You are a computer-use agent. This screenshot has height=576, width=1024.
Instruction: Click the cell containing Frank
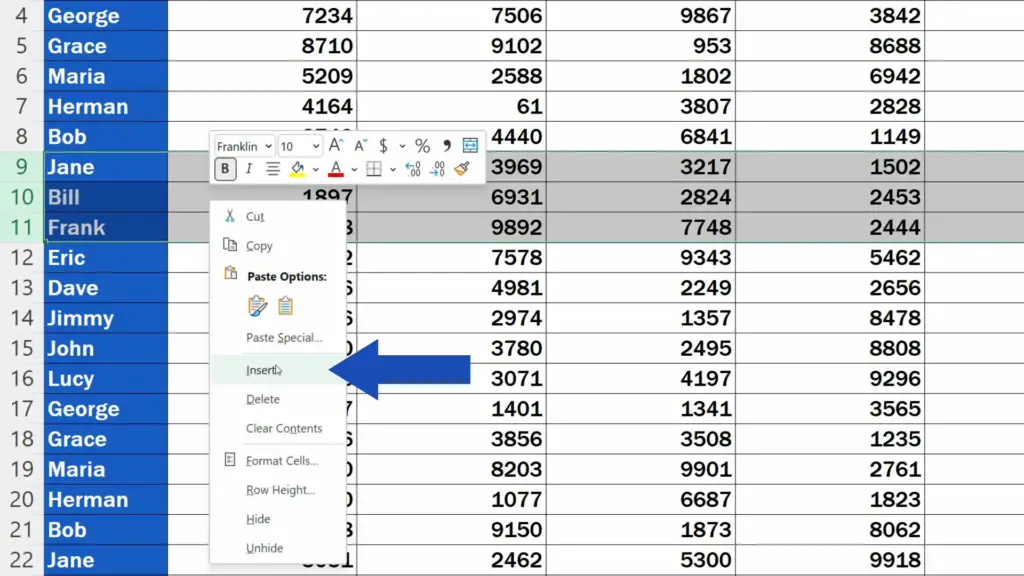[106, 227]
